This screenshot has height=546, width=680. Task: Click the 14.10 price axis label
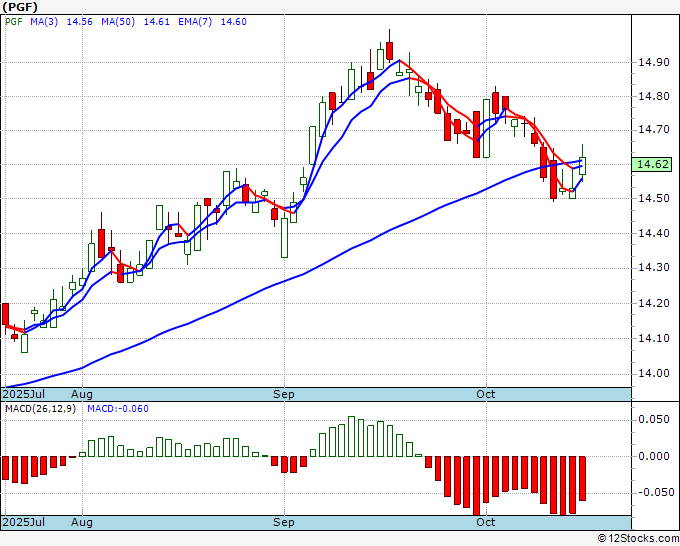click(654, 338)
